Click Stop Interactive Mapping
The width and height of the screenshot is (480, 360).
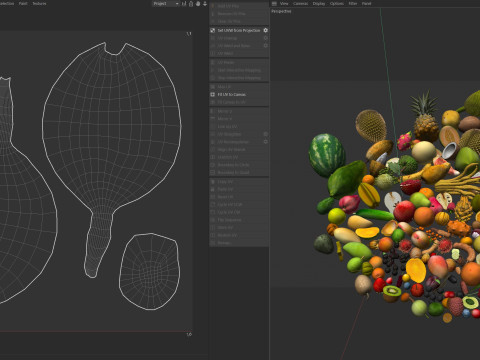point(239,78)
